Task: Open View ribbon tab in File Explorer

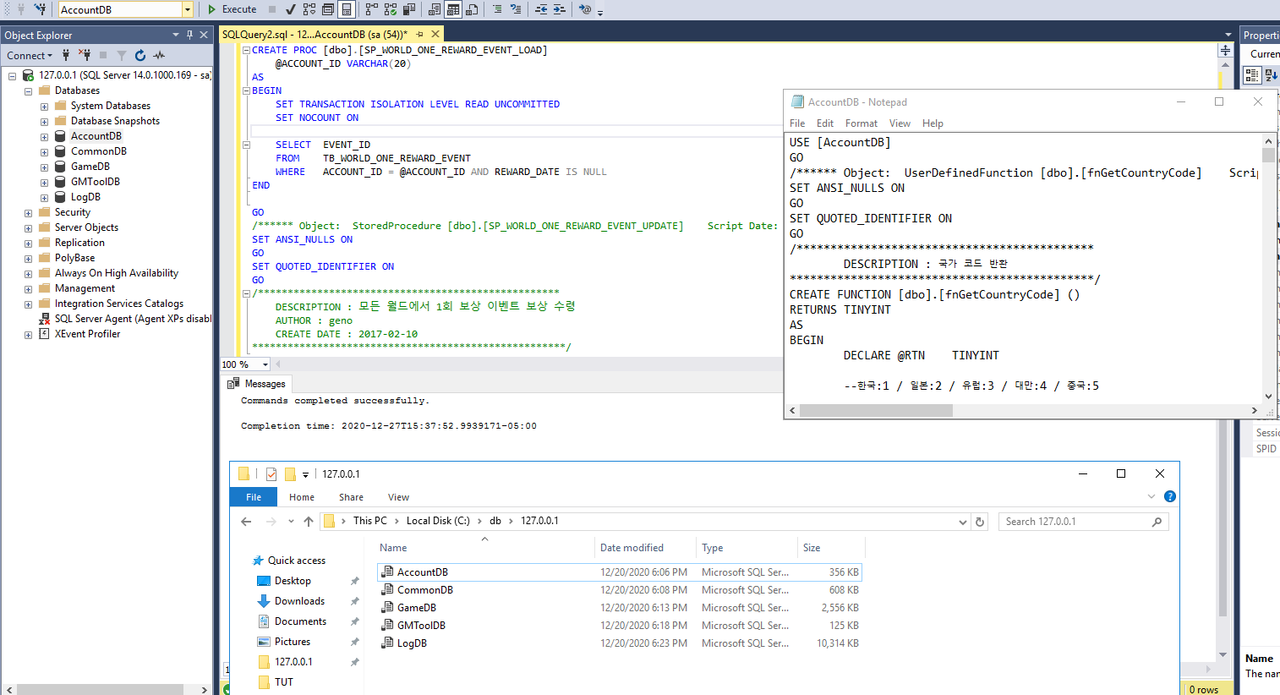Action: click(398, 497)
